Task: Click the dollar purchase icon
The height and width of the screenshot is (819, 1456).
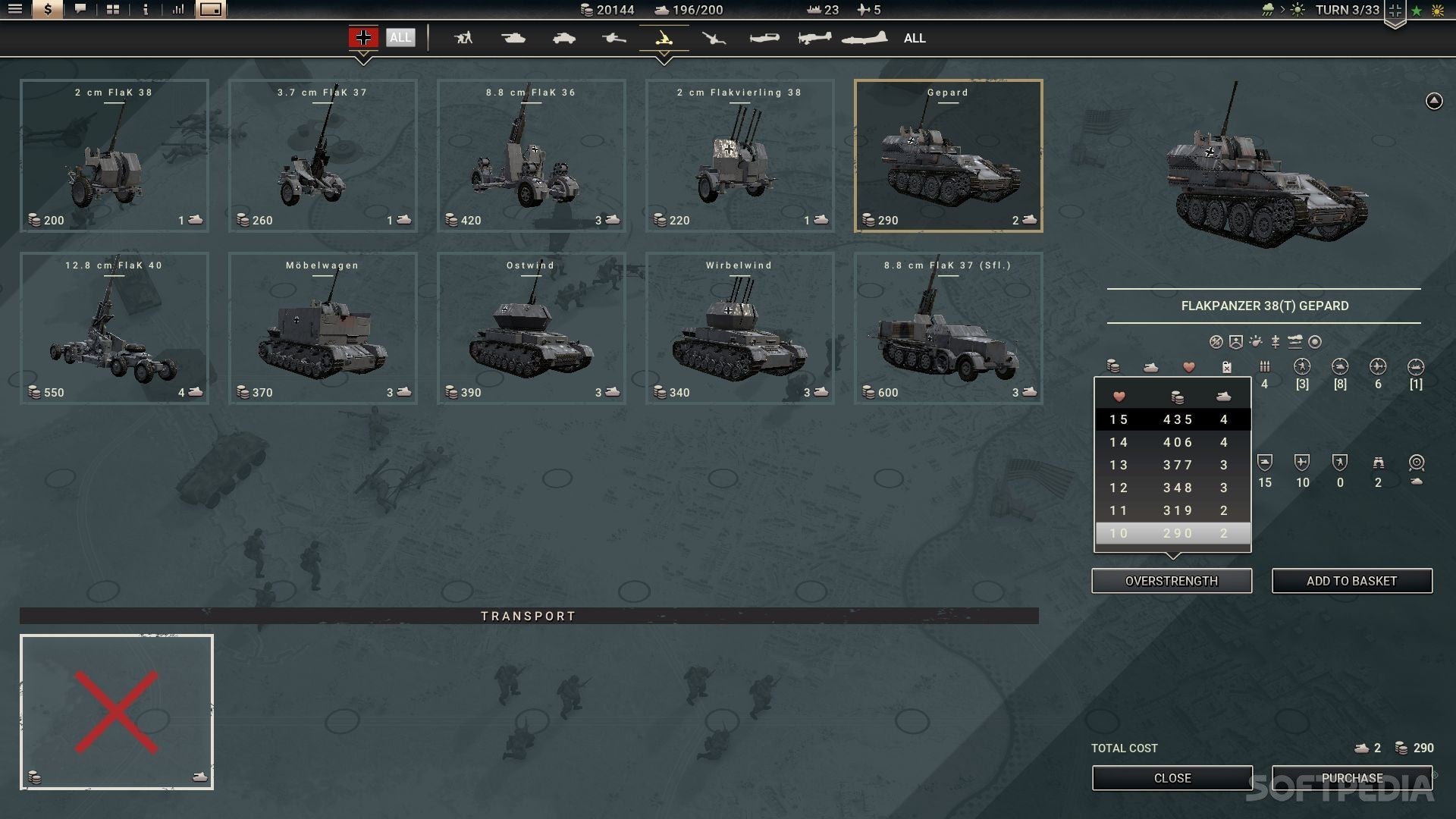Action: 48,10
